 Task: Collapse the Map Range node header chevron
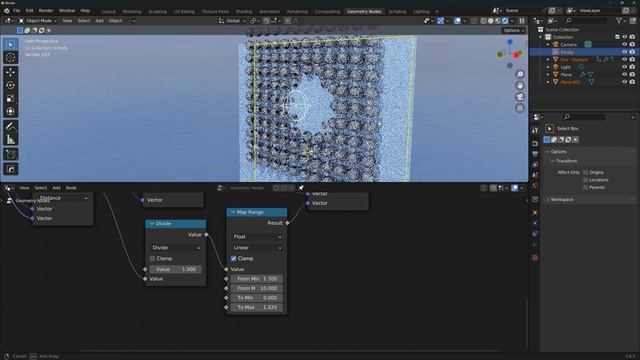click(233, 212)
